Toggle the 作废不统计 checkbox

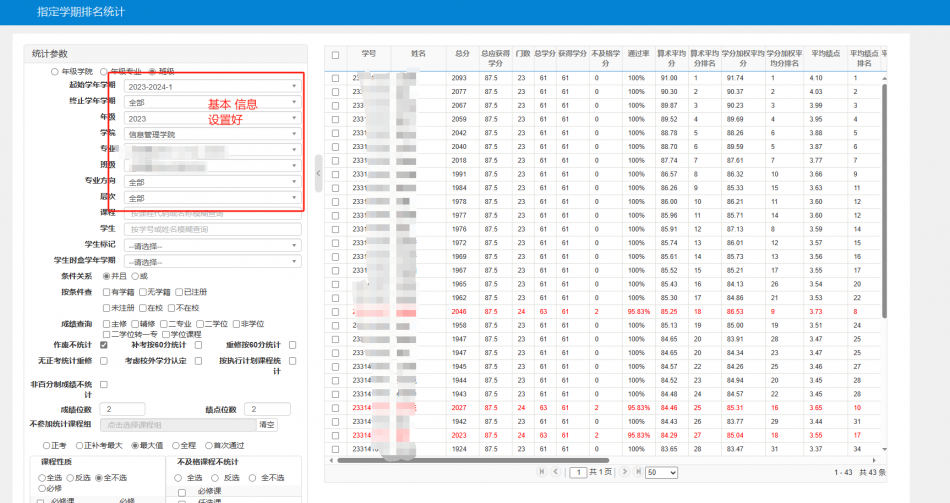(104, 344)
